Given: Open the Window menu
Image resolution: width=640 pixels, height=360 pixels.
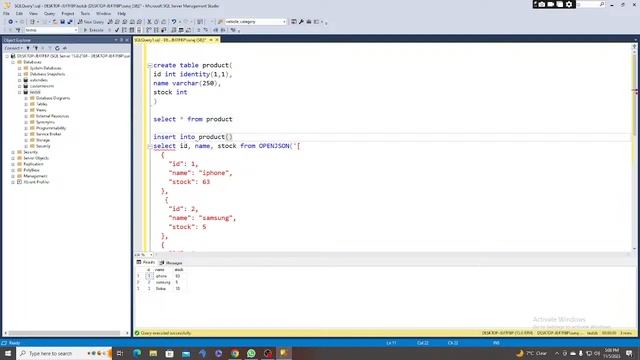Looking at the screenshot, I should click(x=103, y=13).
